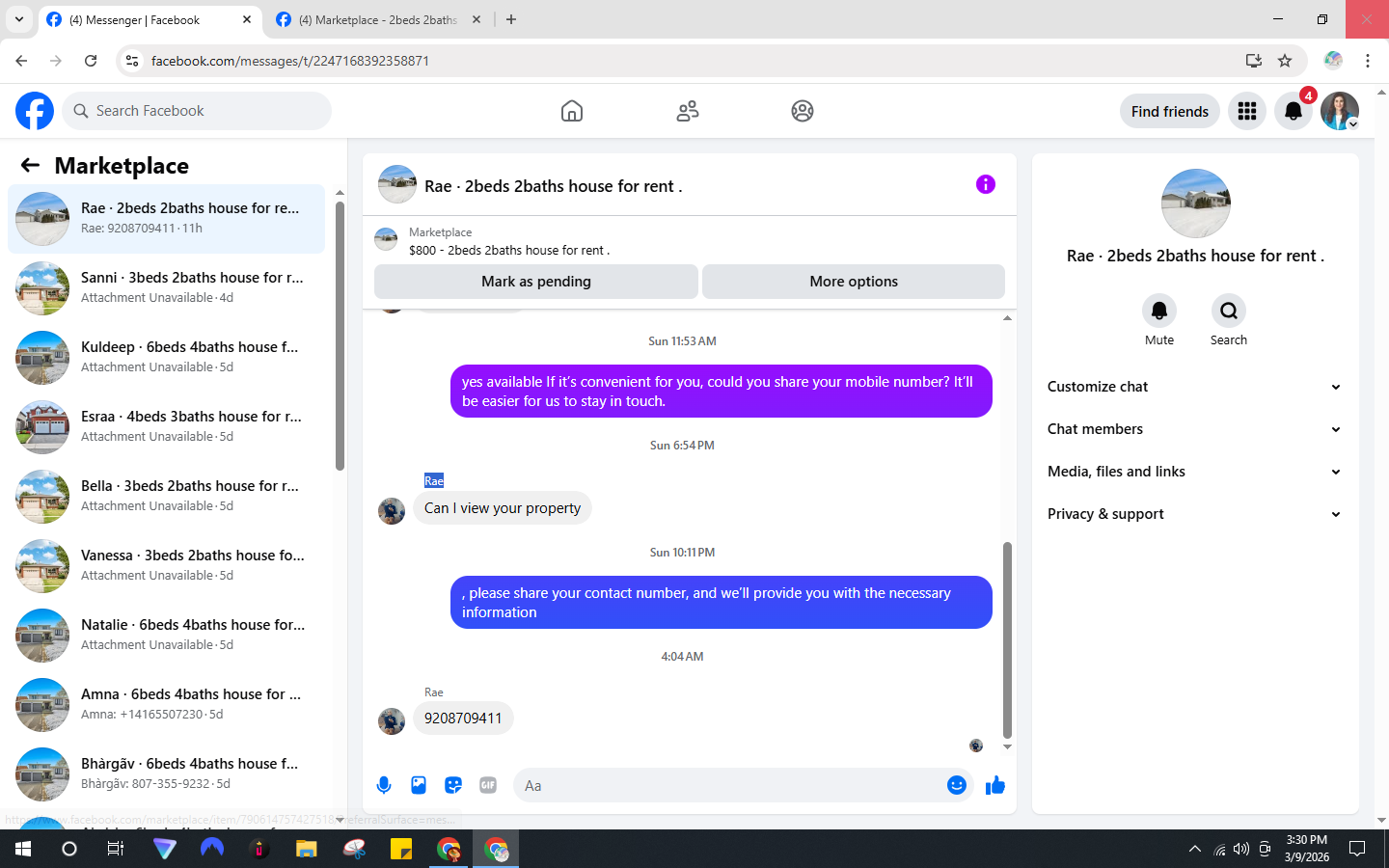Open Facebook home via logo
The width and height of the screenshot is (1389, 868).
pyautogui.click(x=35, y=111)
